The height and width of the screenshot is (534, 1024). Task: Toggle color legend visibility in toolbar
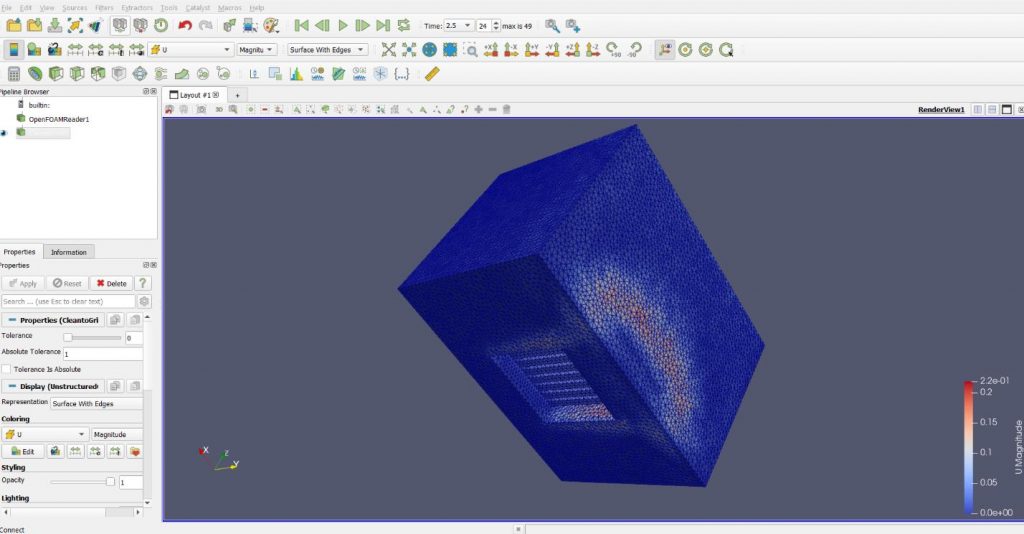(14, 49)
